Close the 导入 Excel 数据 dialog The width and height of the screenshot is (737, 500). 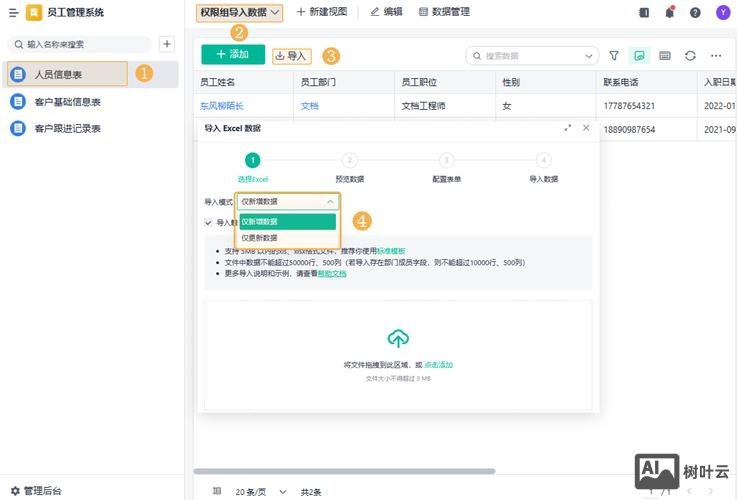586,127
